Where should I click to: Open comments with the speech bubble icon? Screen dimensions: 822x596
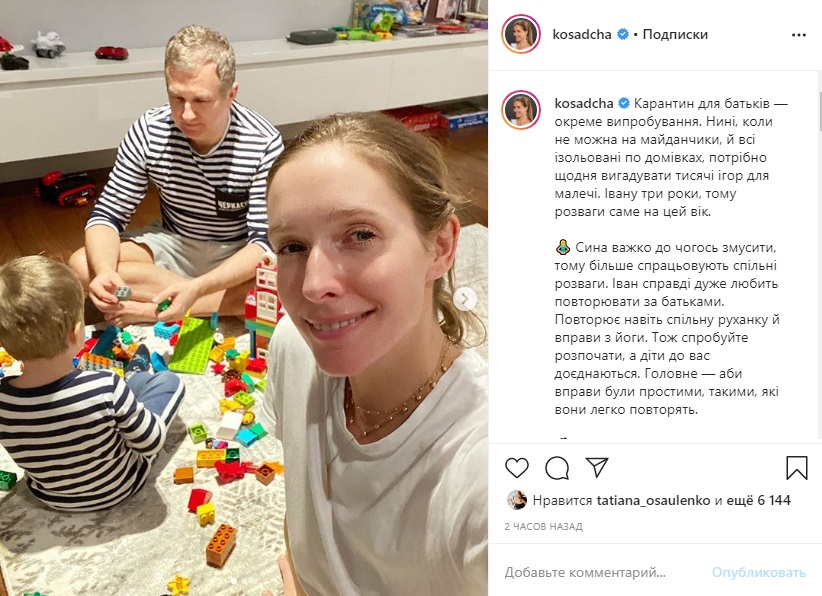point(557,468)
